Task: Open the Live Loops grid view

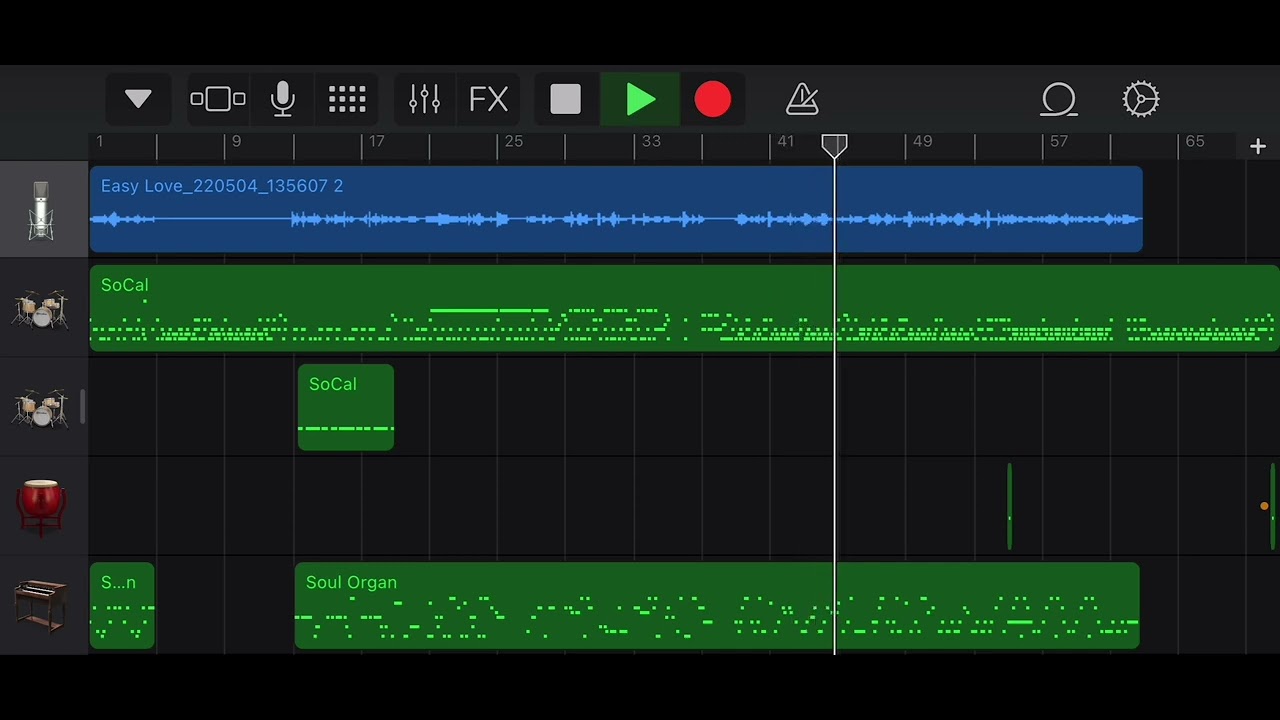Action: [347, 99]
